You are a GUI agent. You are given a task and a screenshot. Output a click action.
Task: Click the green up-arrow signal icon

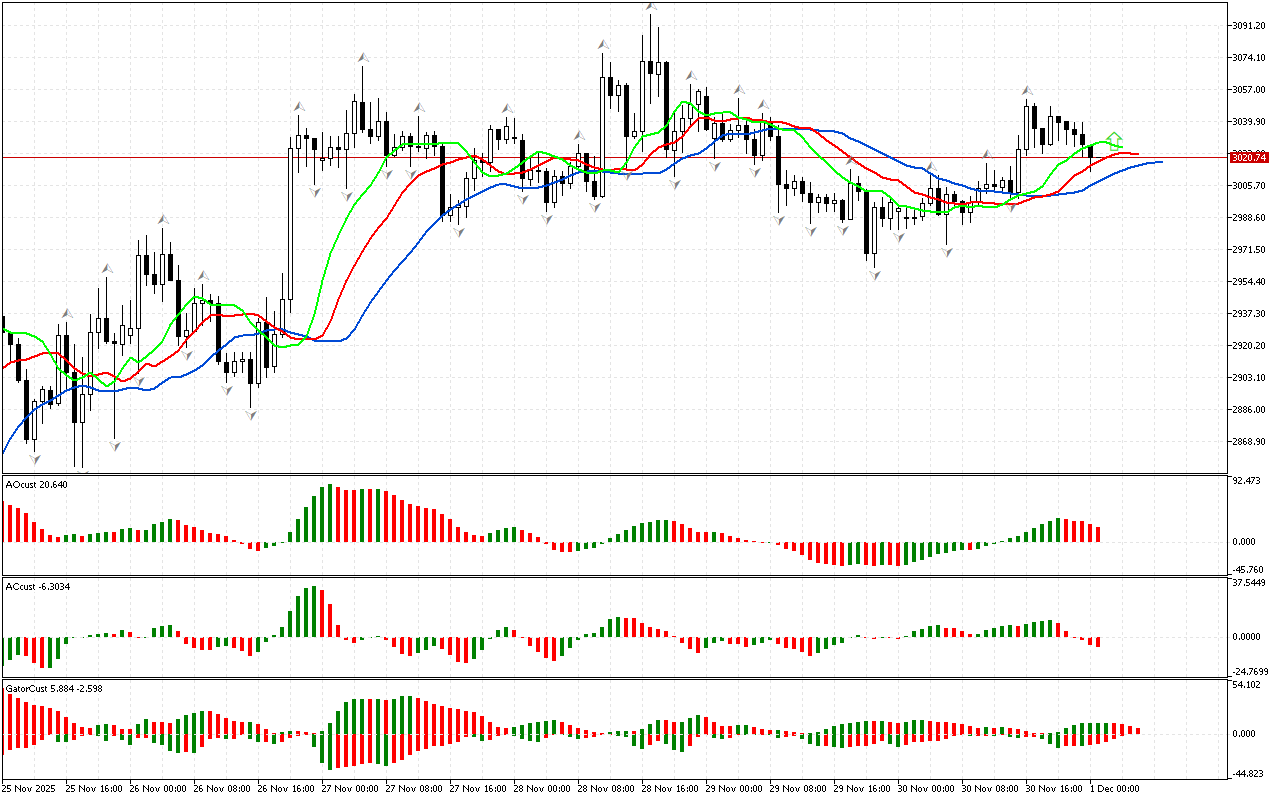1115,138
